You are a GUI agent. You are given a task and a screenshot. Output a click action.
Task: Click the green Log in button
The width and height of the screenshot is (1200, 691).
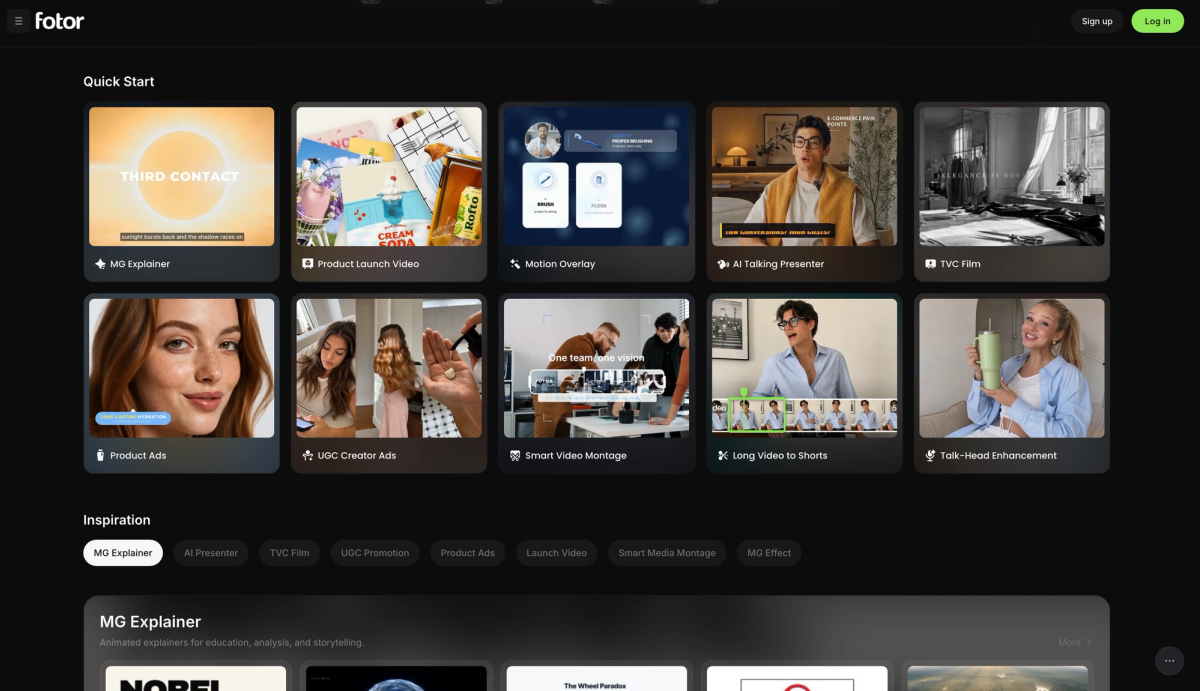(1157, 21)
